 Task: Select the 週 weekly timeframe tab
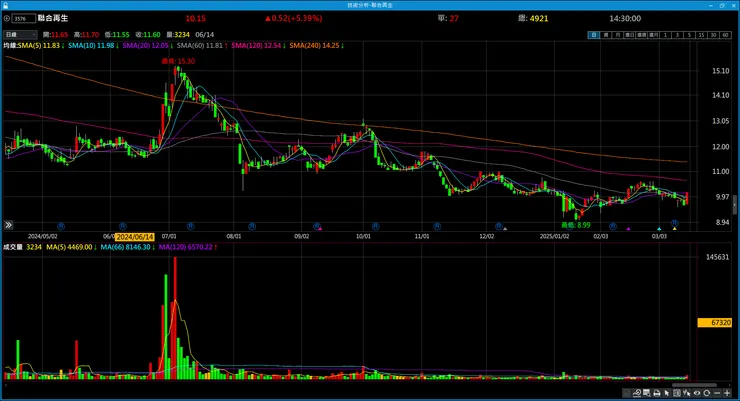pyautogui.click(x=605, y=35)
